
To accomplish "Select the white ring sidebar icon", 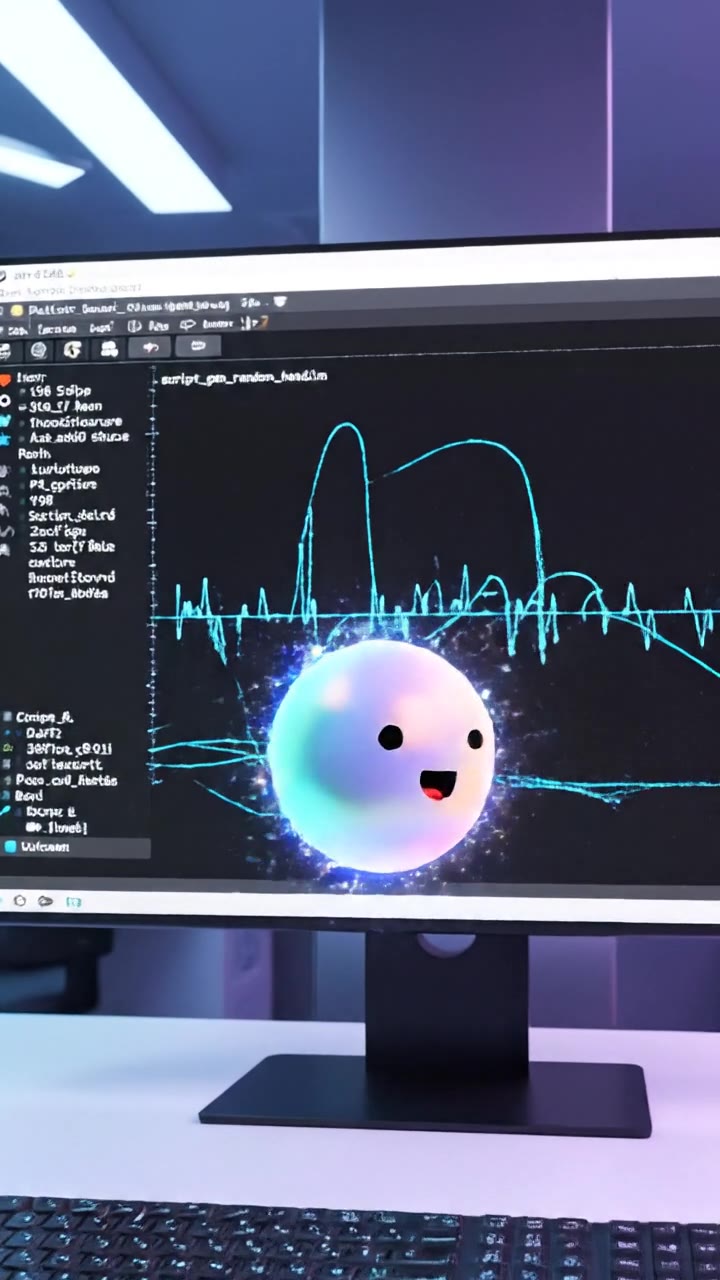I will coord(5,400).
